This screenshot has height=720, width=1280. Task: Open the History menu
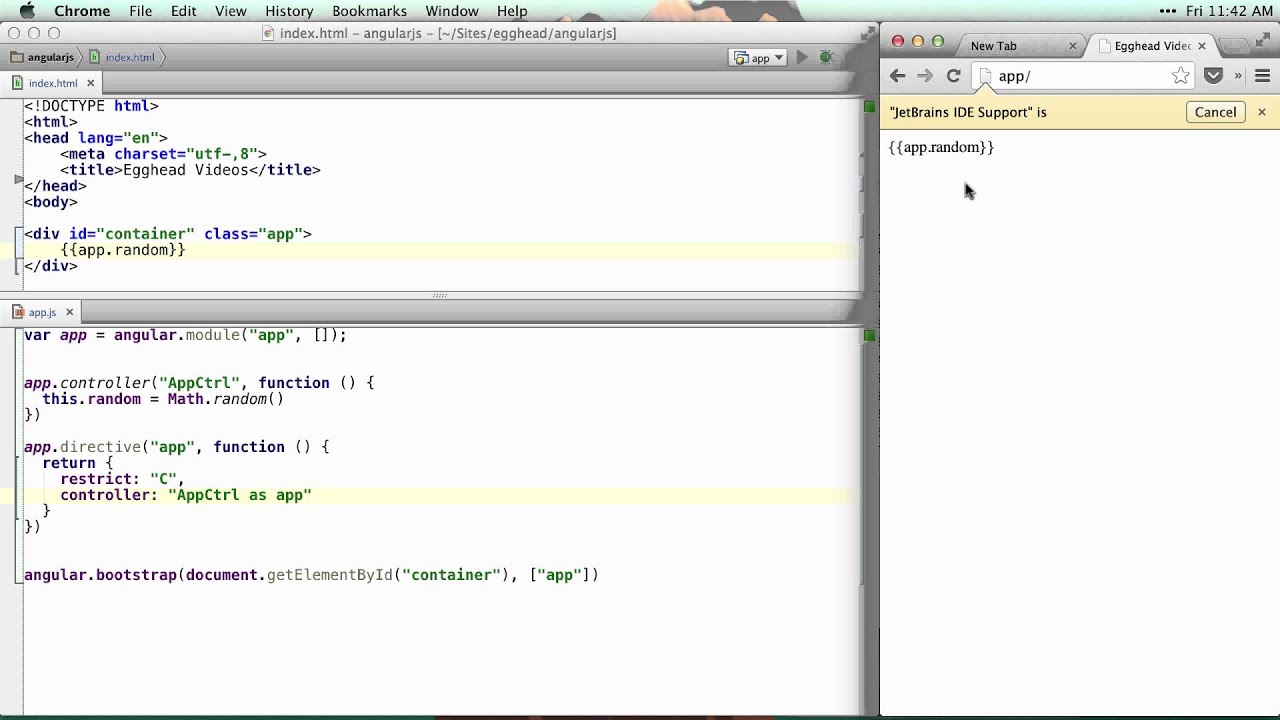[x=289, y=11]
